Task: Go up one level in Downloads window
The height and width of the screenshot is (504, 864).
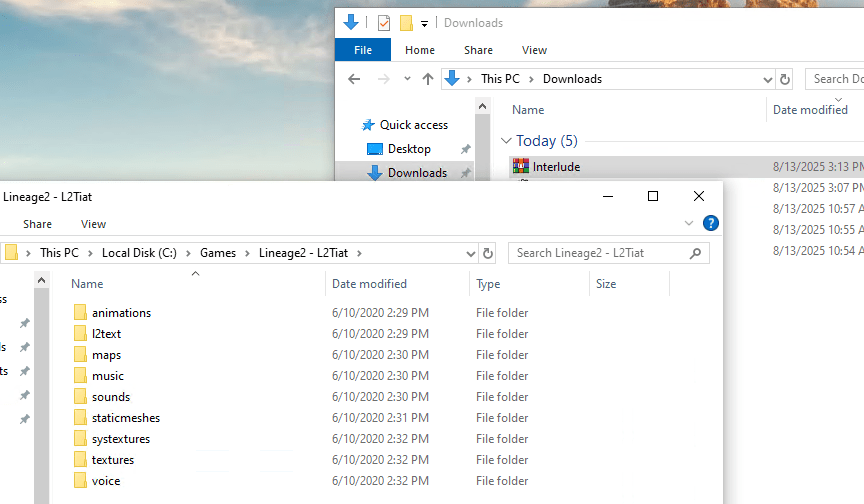Action: [x=428, y=79]
